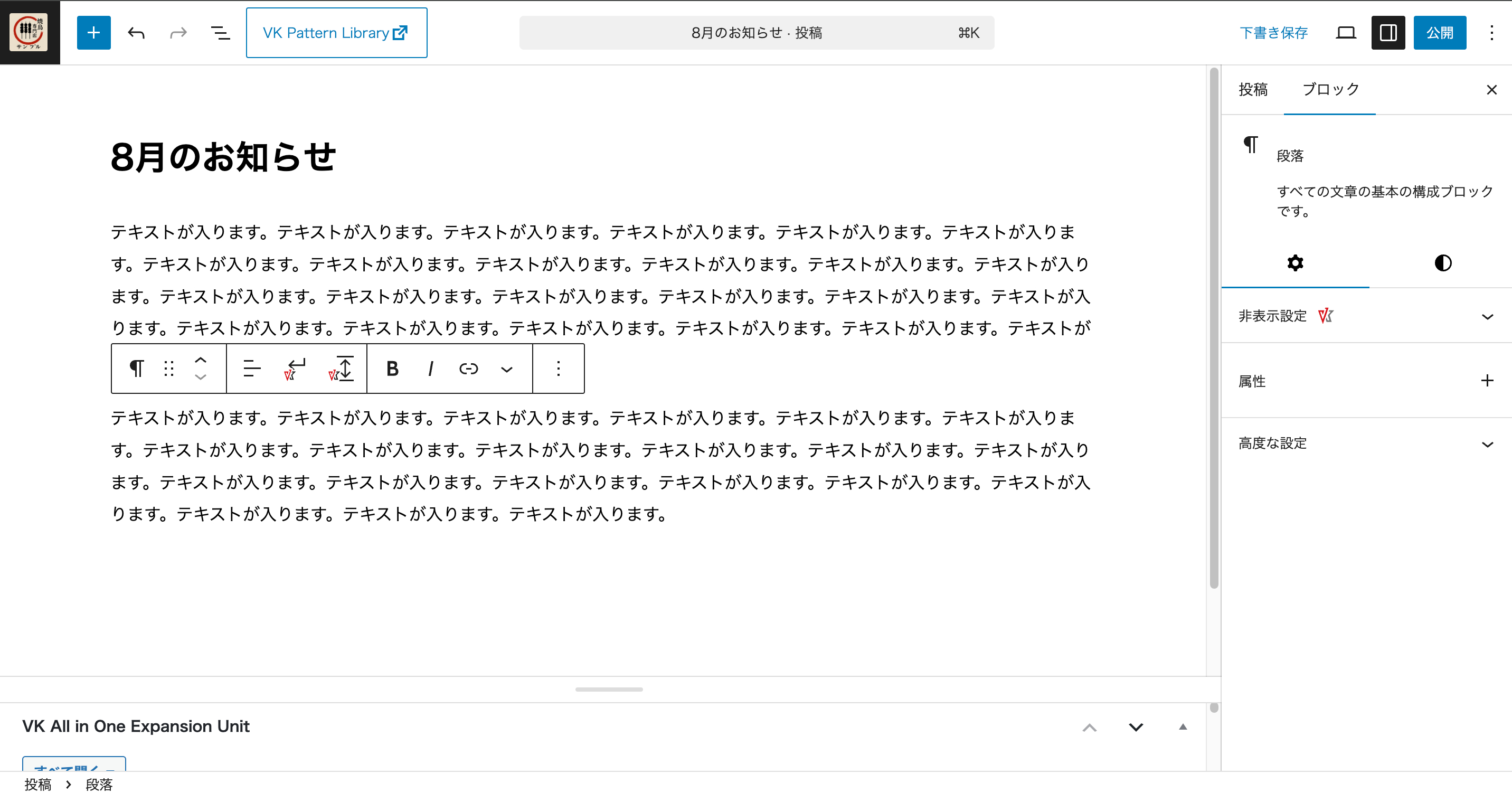Screen dimensions: 1512x793
Task: Toggle bold formatting
Action: click(392, 369)
